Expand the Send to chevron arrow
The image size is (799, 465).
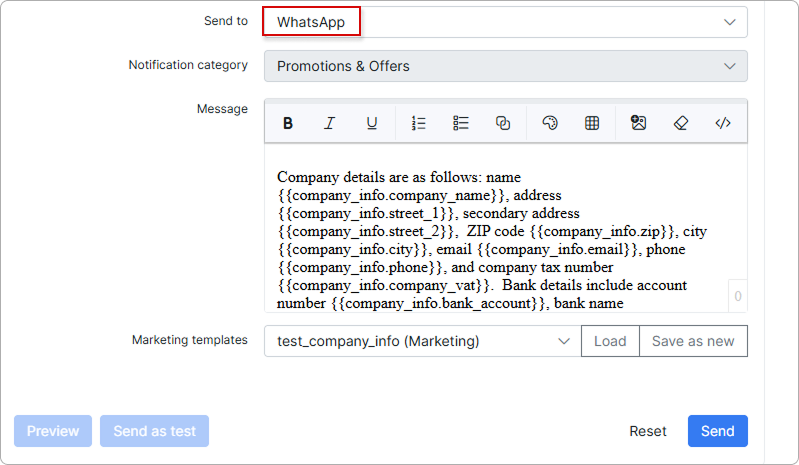pos(730,22)
